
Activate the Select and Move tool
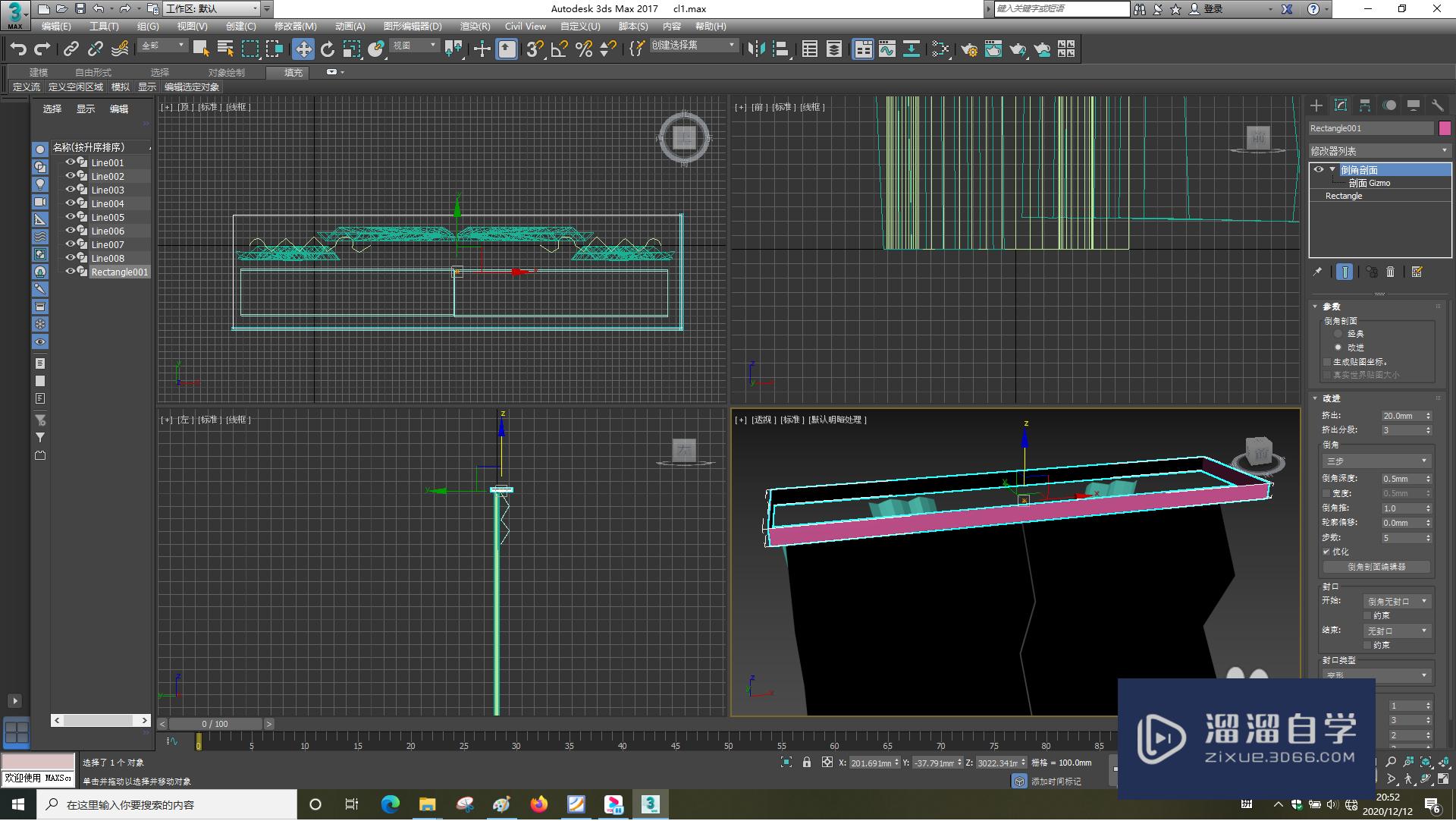click(303, 49)
